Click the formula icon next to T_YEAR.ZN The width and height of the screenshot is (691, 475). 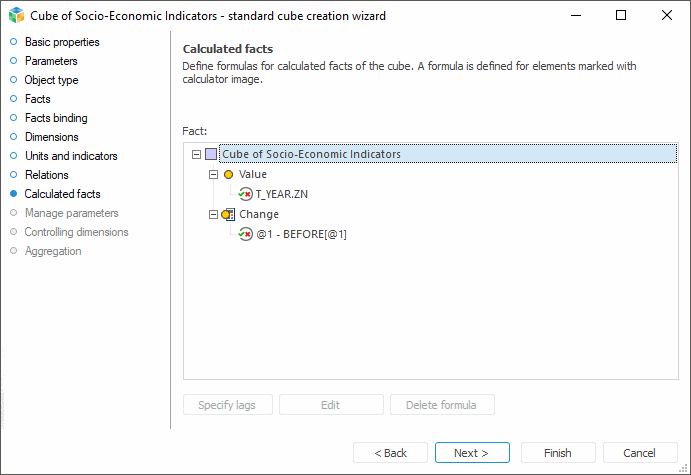pos(245,194)
